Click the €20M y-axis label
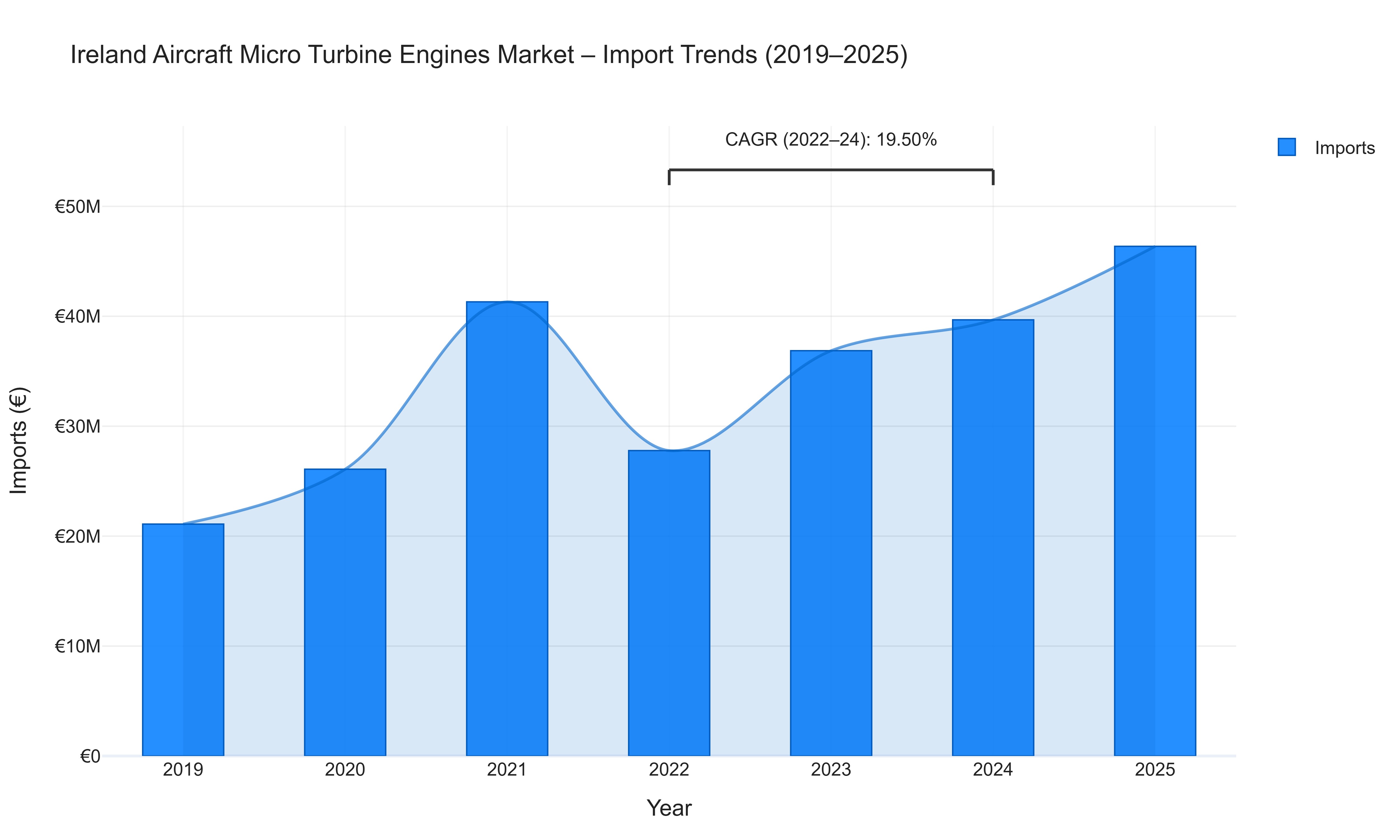1400x840 pixels. 78,536
